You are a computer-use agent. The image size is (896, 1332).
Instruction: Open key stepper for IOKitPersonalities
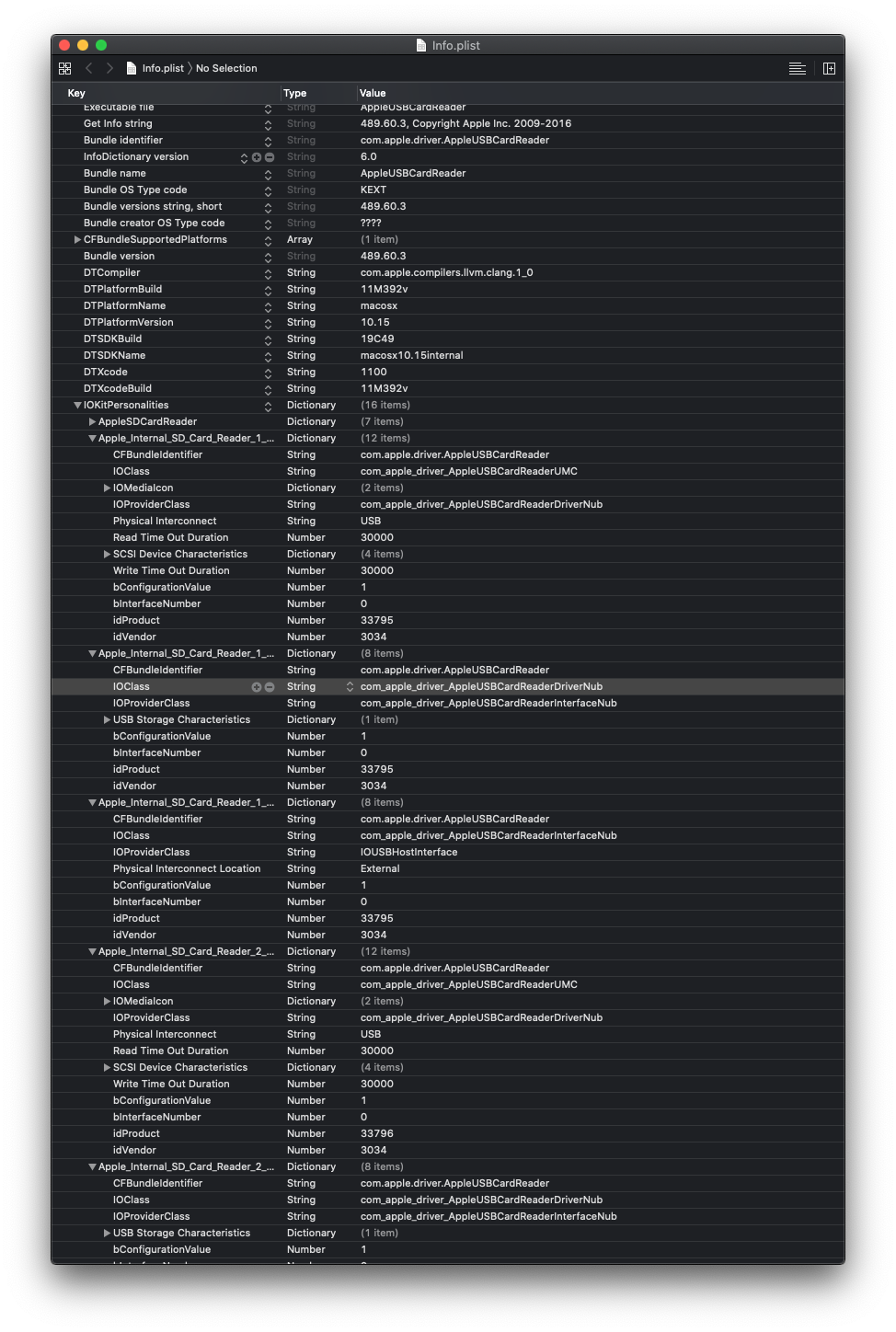[268, 406]
